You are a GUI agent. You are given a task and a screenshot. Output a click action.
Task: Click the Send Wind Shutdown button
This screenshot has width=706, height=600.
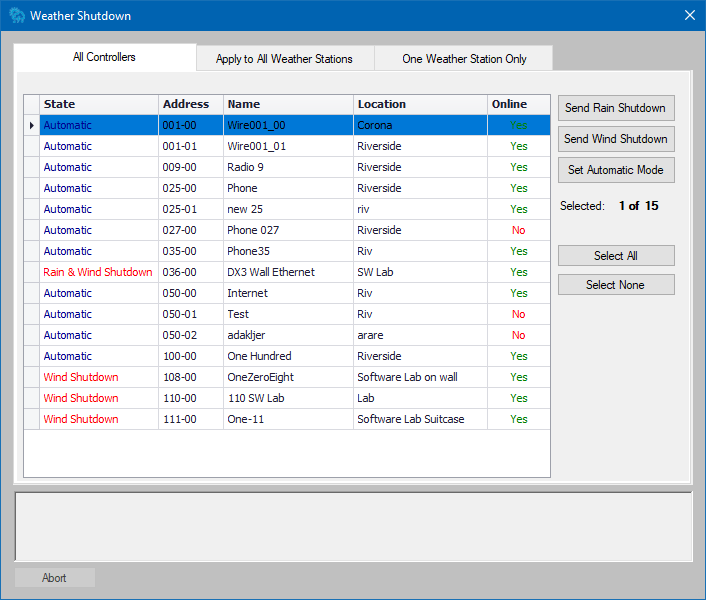(616, 139)
